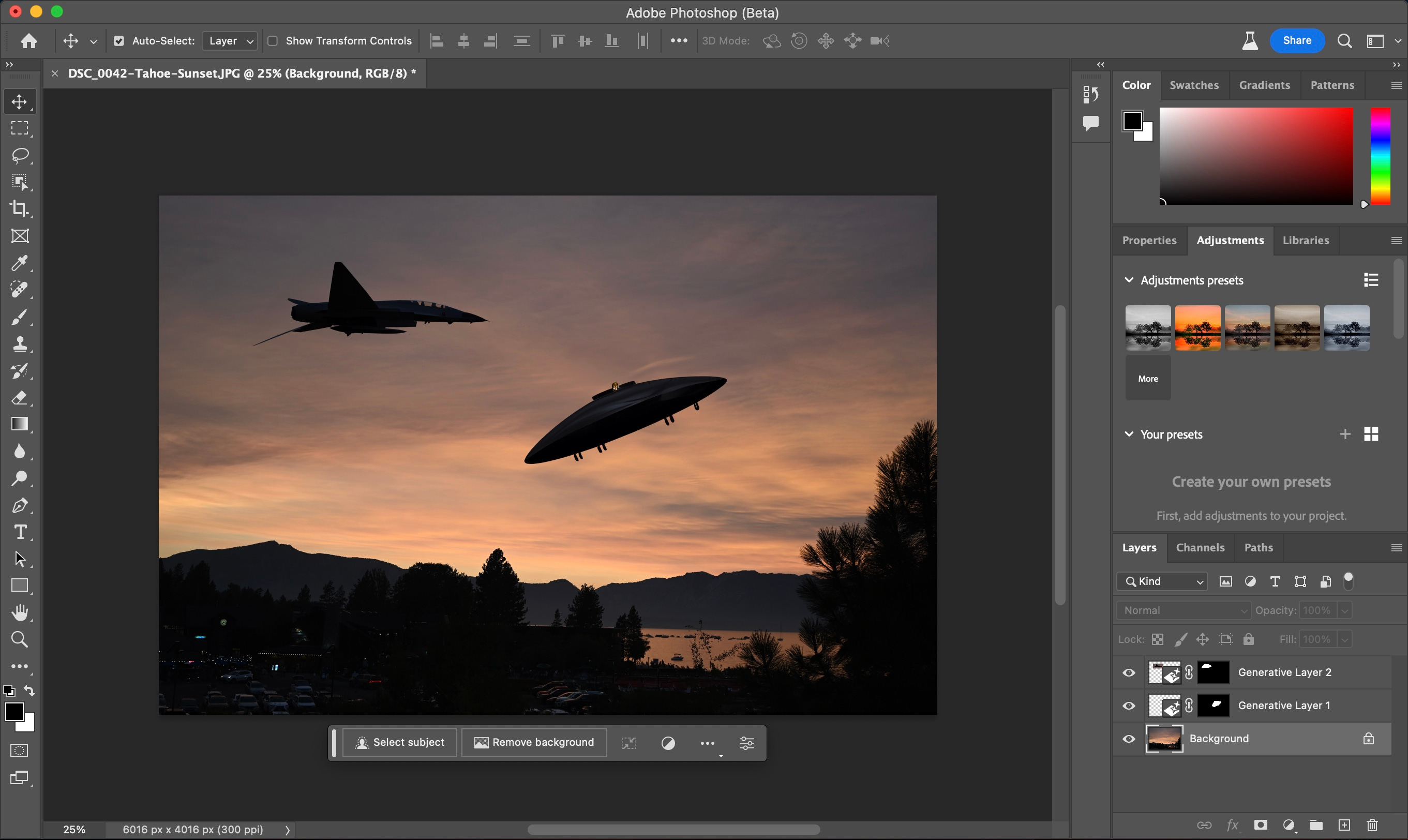Uncheck the Auto-Select checkbox
Viewport: 1408px width, 840px height.
119,41
